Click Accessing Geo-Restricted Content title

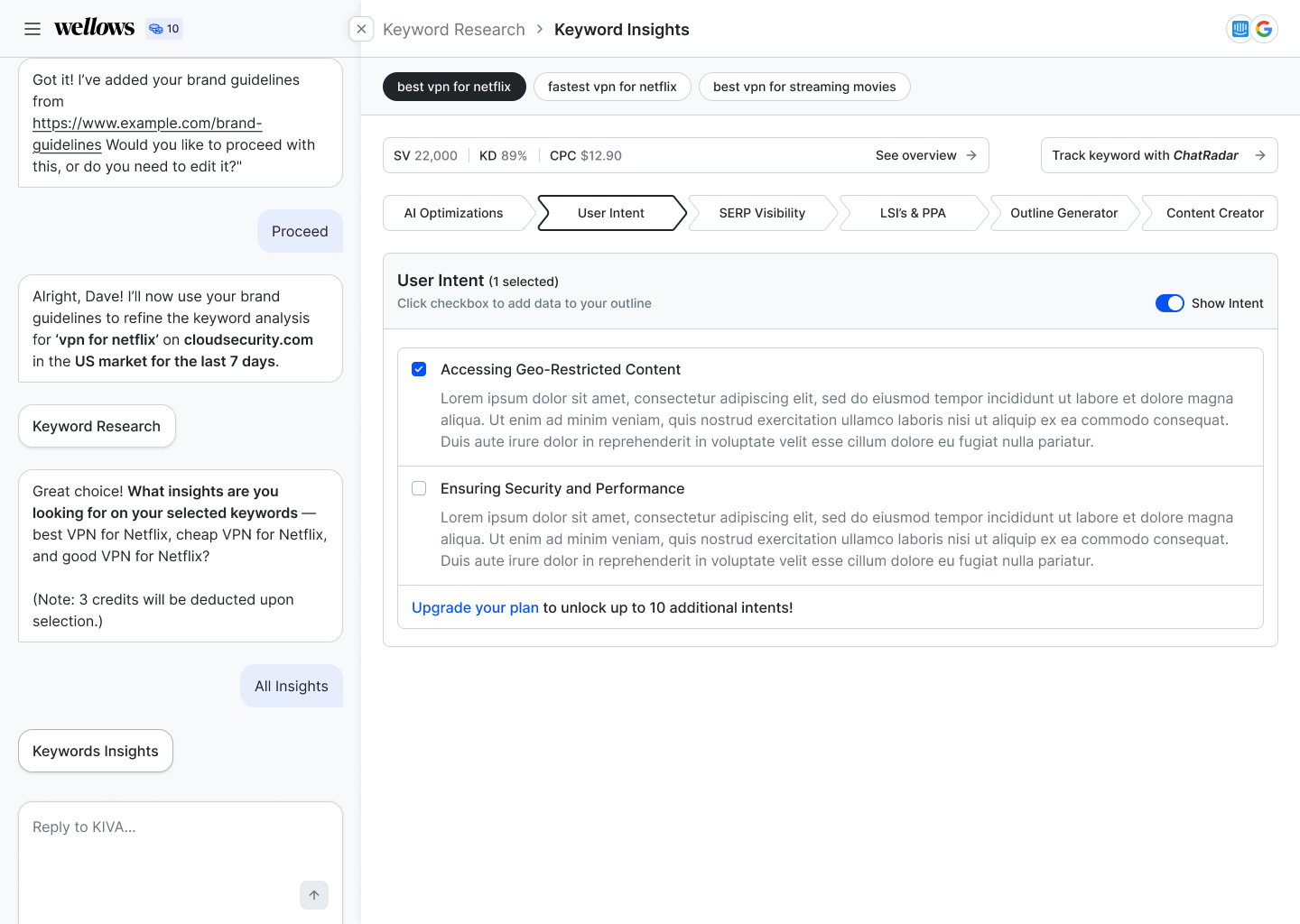[x=561, y=369]
